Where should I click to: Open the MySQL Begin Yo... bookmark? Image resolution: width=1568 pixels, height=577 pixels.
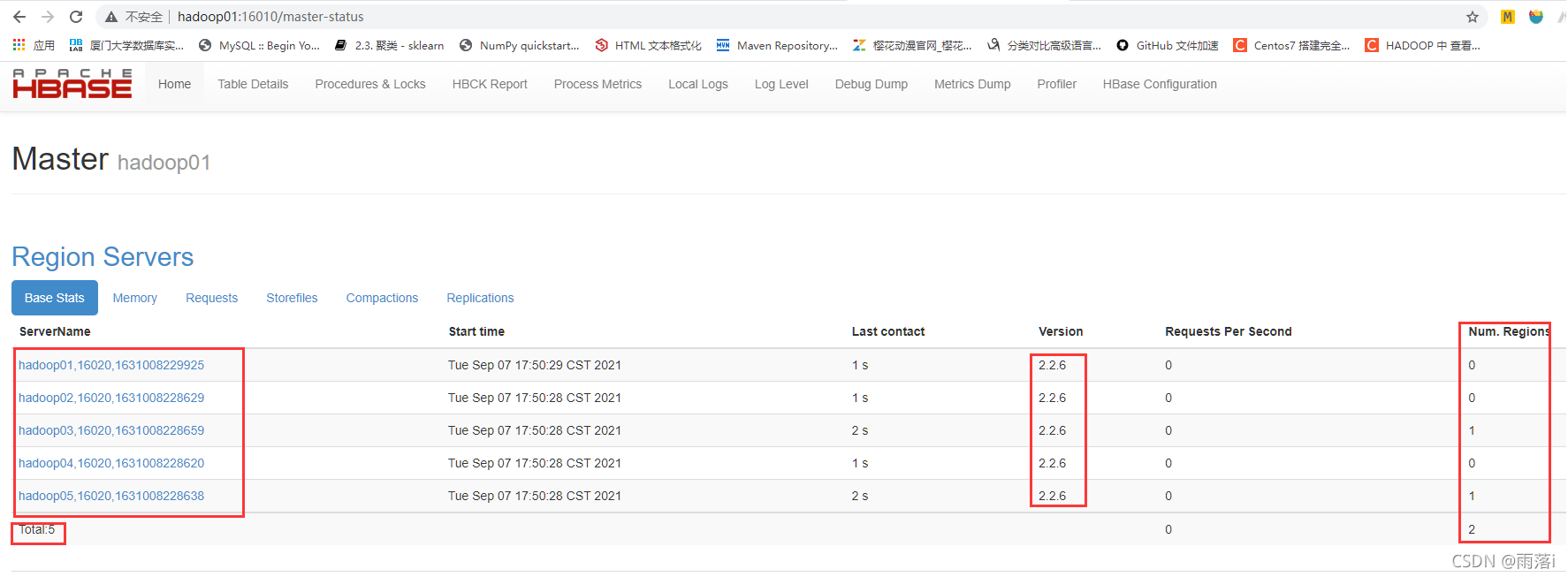point(260,45)
